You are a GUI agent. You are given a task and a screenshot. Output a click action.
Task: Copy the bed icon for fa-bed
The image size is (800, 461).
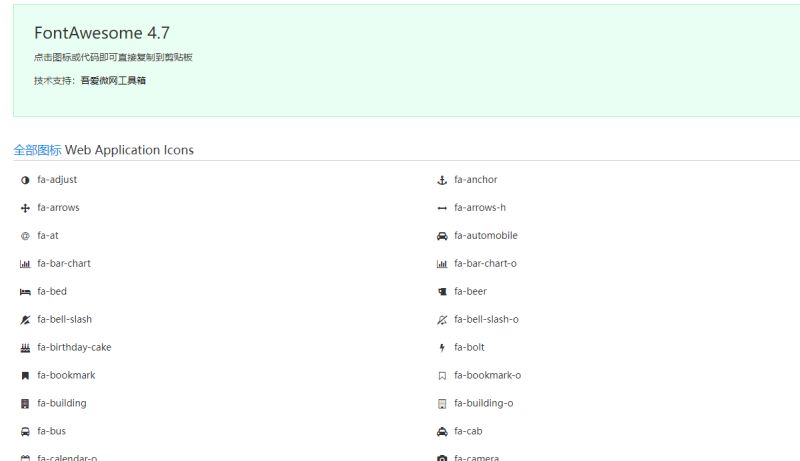click(25, 292)
